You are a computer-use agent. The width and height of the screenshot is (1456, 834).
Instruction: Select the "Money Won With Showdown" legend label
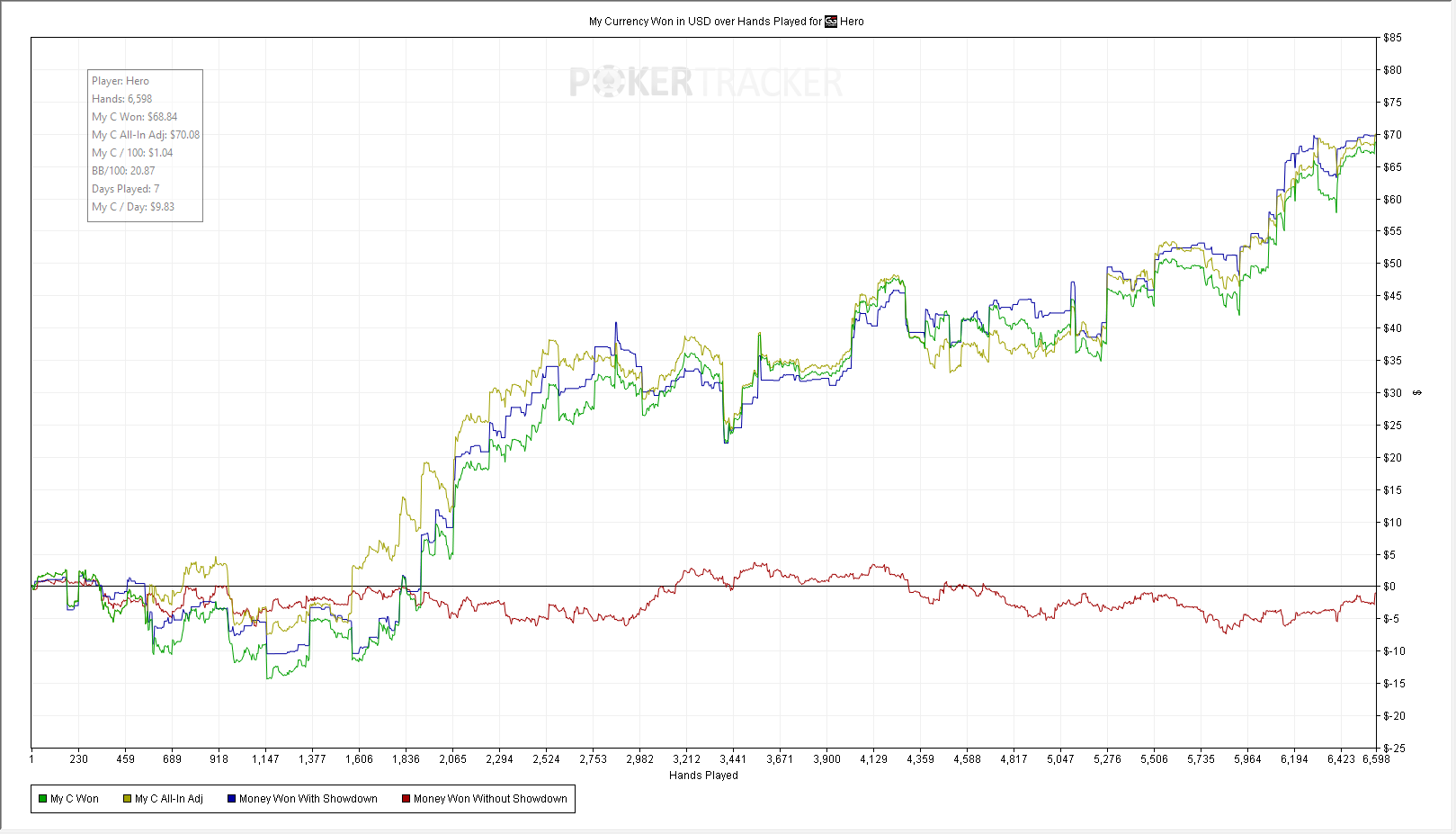point(308,799)
